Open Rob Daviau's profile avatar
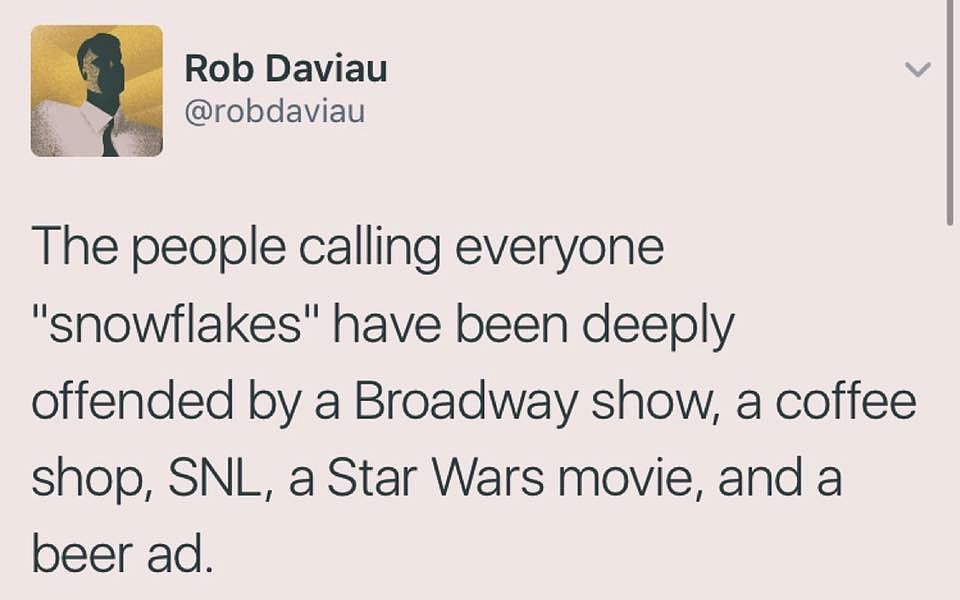 point(97,91)
